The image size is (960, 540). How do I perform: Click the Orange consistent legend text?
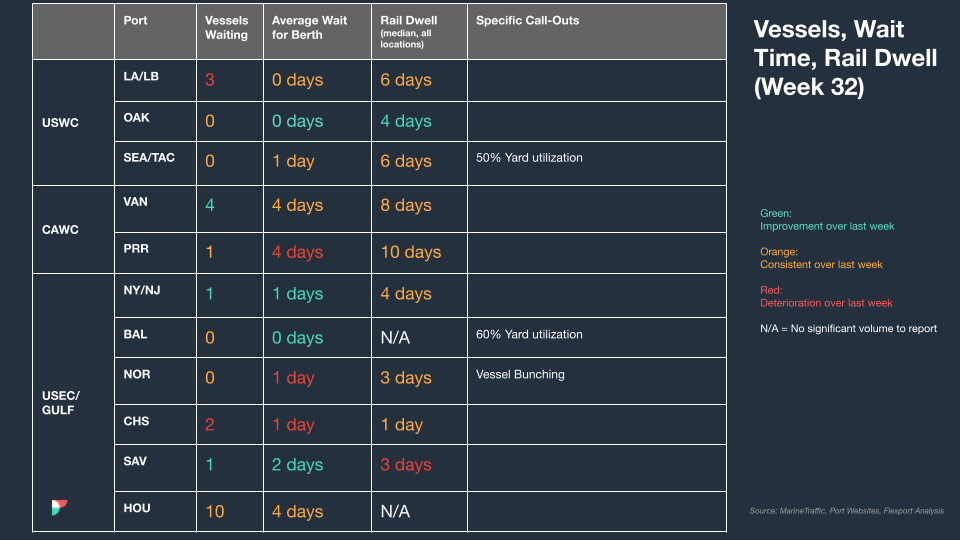click(x=821, y=258)
